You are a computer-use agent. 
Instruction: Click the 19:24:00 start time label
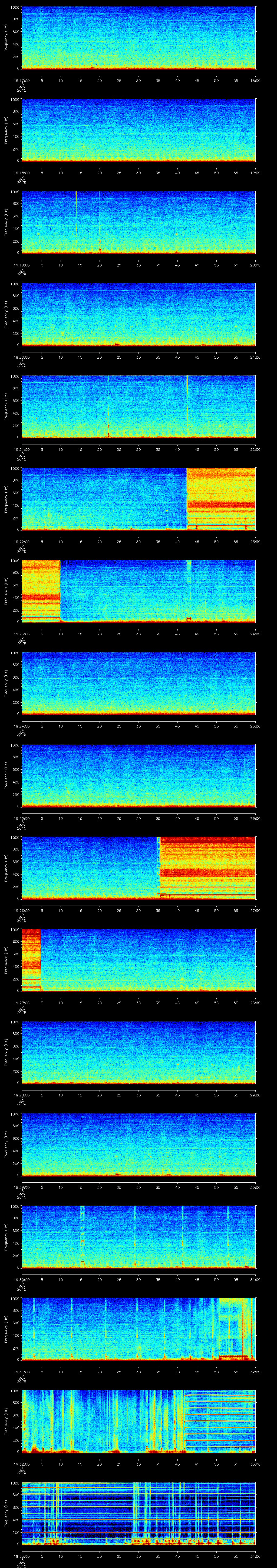[21, 726]
